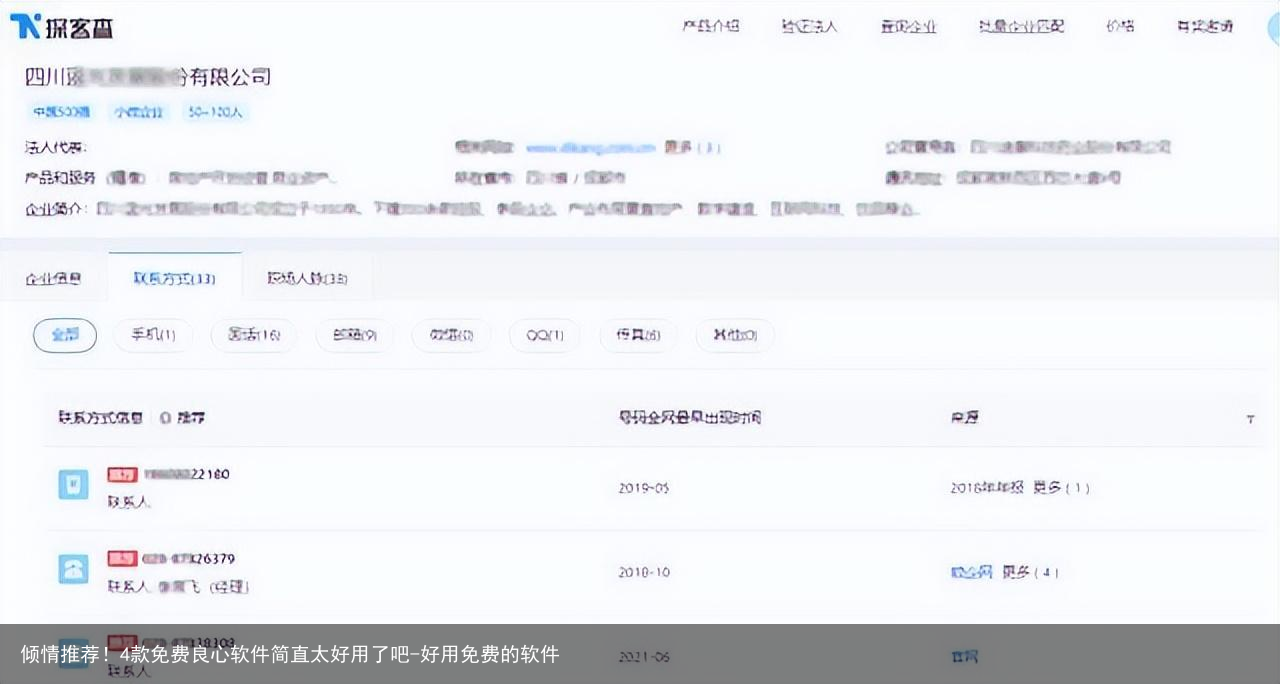Click the 探客查 logo in top left
Viewport: 1280px width, 684px height.
[62, 26]
